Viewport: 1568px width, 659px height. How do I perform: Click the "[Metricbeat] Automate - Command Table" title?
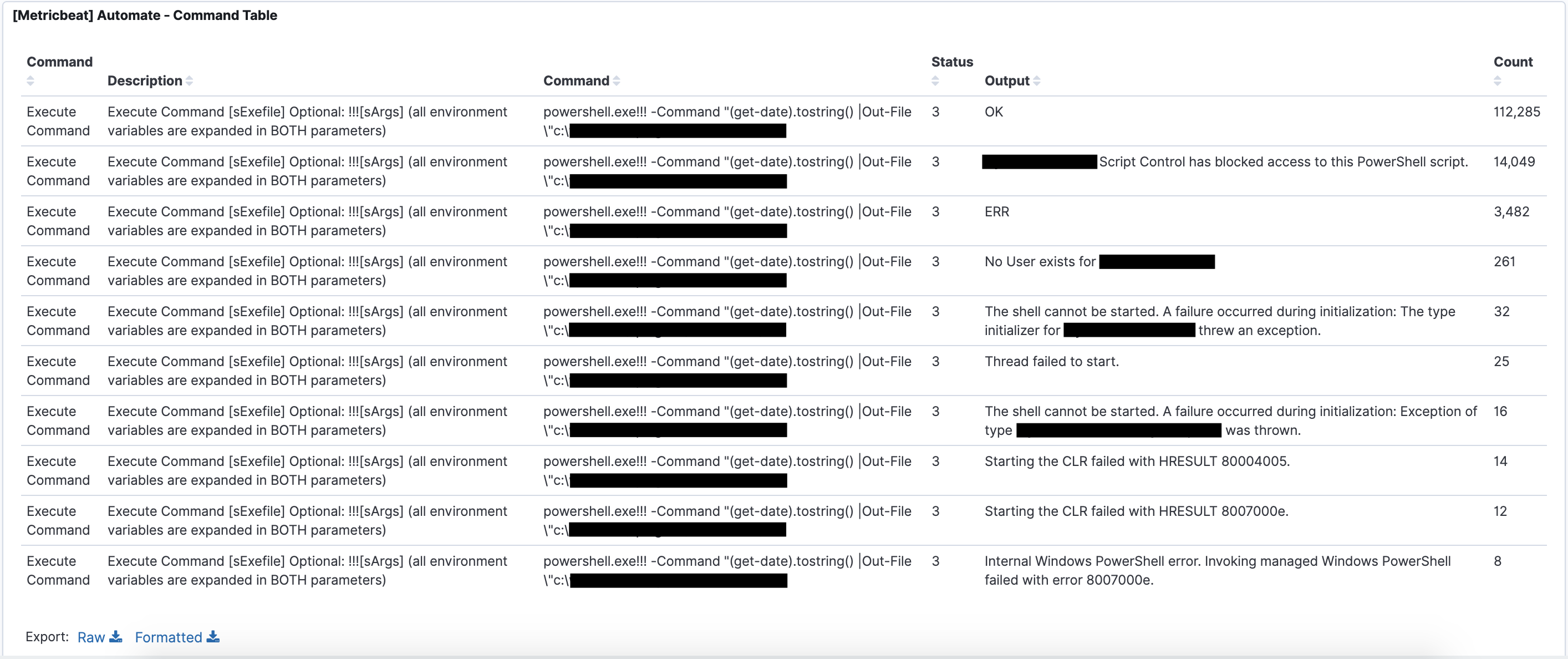(145, 16)
